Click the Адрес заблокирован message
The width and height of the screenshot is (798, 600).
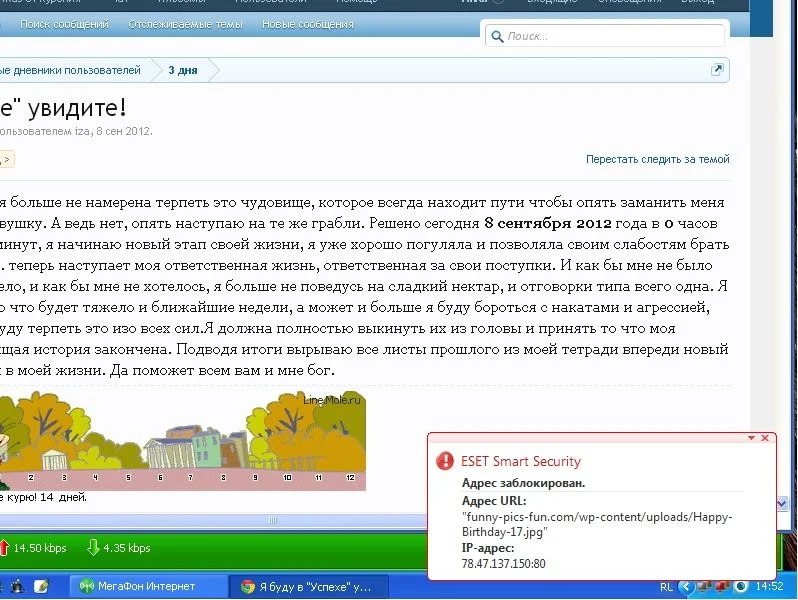click(523, 483)
